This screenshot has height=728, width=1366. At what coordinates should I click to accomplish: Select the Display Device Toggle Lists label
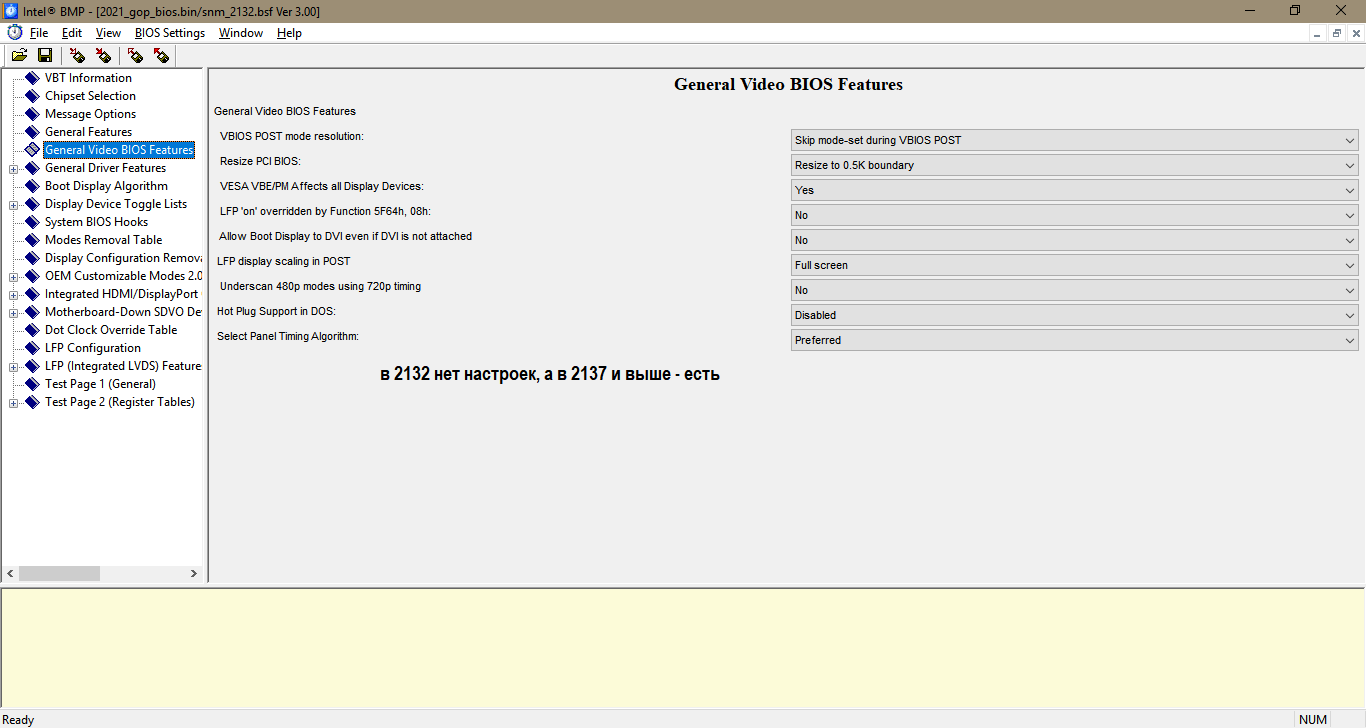(116, 204)
